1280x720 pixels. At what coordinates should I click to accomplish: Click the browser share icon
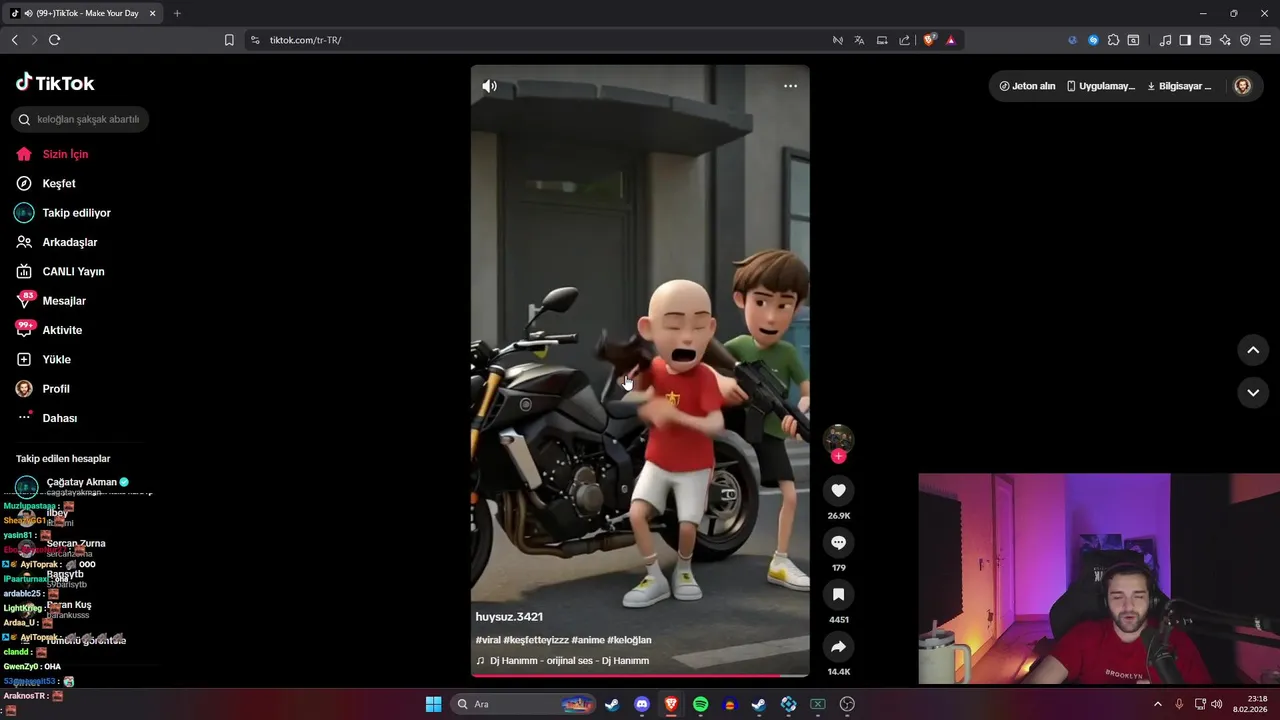(x=904, y=40)
